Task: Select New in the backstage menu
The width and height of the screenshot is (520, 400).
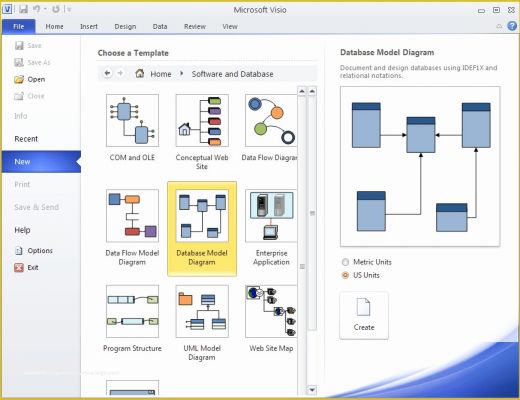Action: 41,162
